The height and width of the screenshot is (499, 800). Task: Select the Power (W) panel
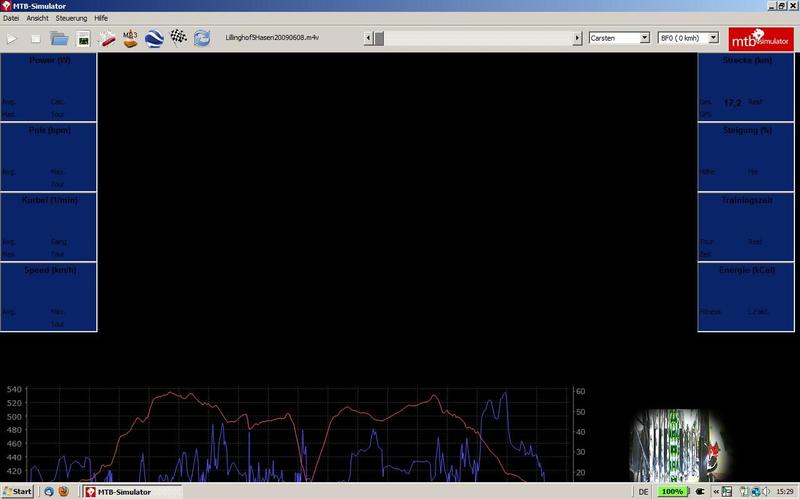pyautogui.click(x=48, y=87)
